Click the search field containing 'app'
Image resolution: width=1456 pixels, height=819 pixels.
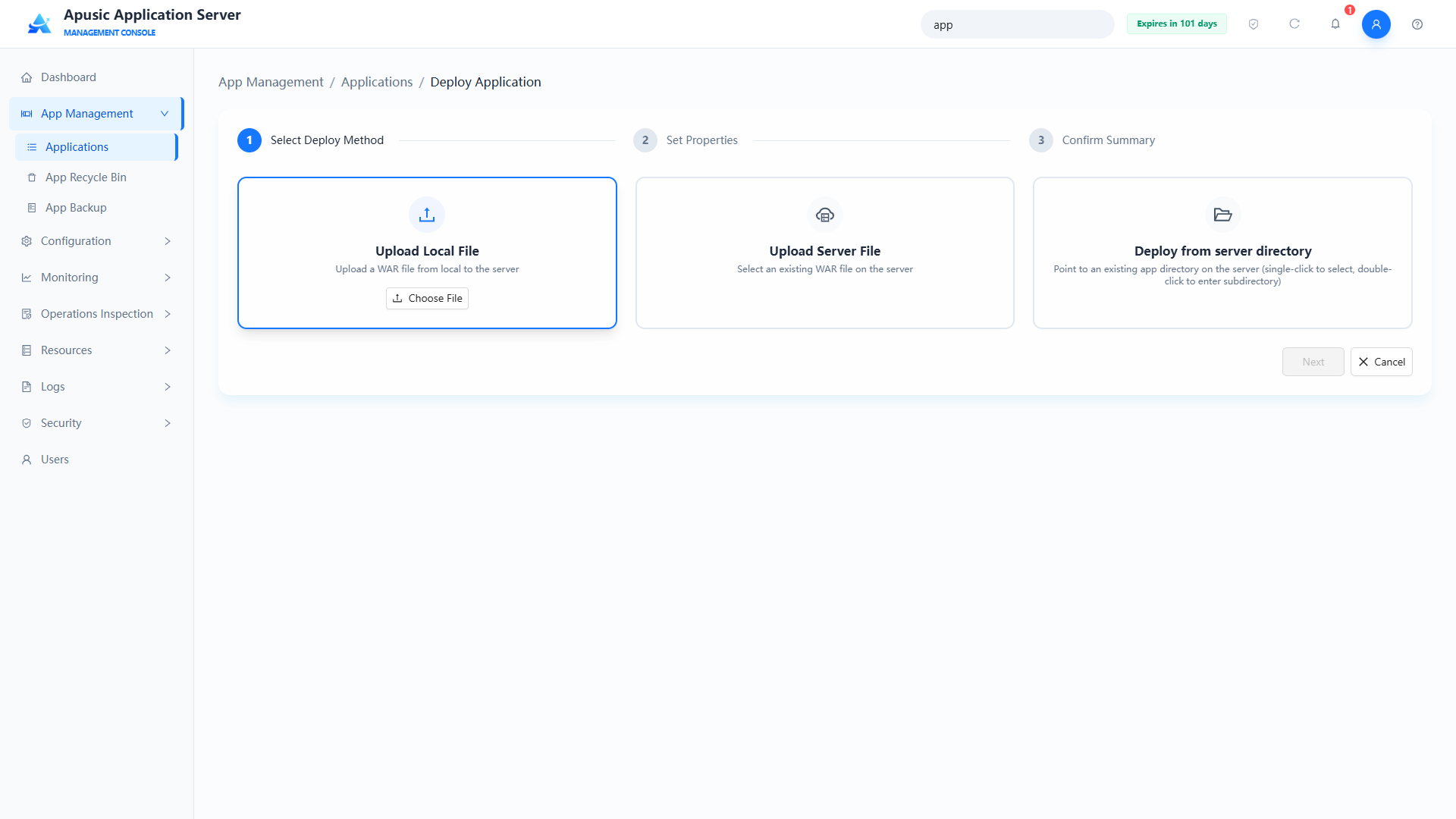coord(1017,24)
